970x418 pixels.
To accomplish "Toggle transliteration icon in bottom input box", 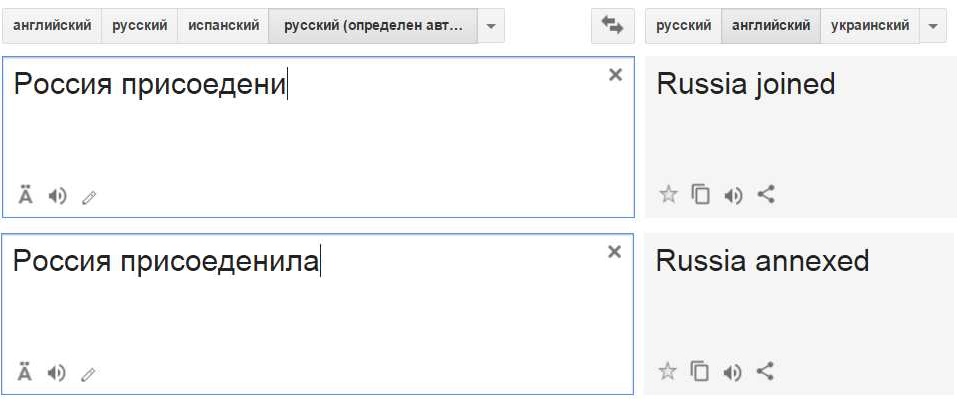I will [26, 373].
